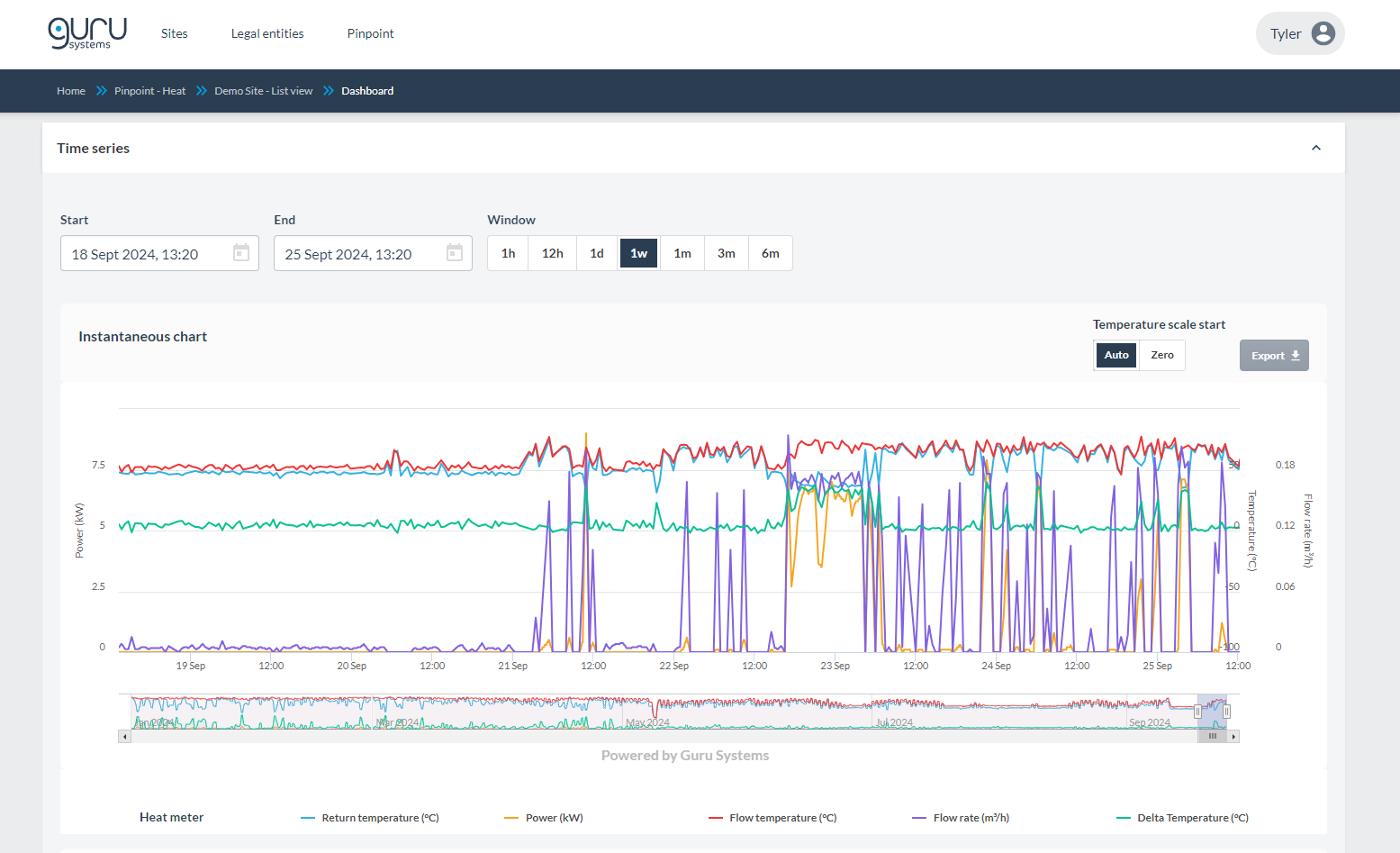Open the End date calendar icon
This screenshot has width=1400, height=853.
click(x=455, y=253)
